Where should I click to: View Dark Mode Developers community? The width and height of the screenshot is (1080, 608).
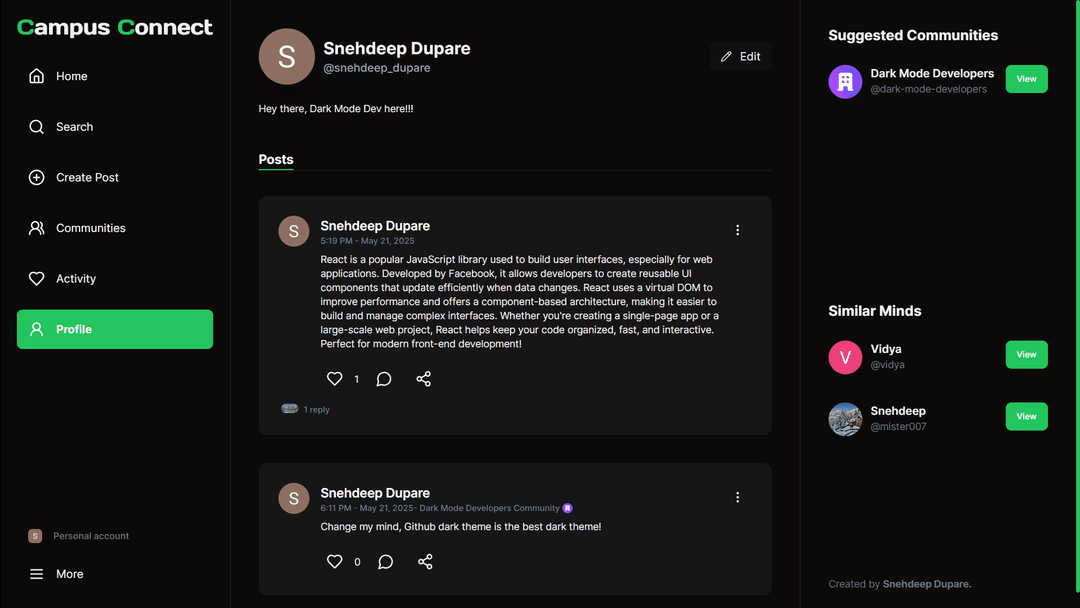pos(1026,79)
